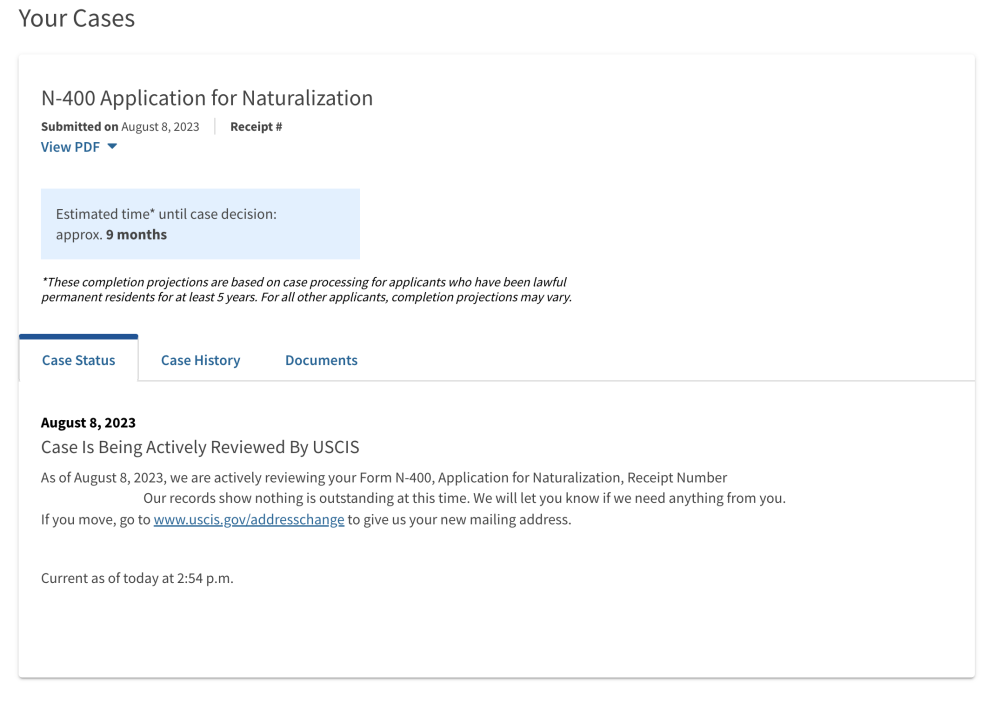Click the 'Submitted on August 8, 2023' text
This screenshot has width=1000, height=705.
click(x=120, y=127)
